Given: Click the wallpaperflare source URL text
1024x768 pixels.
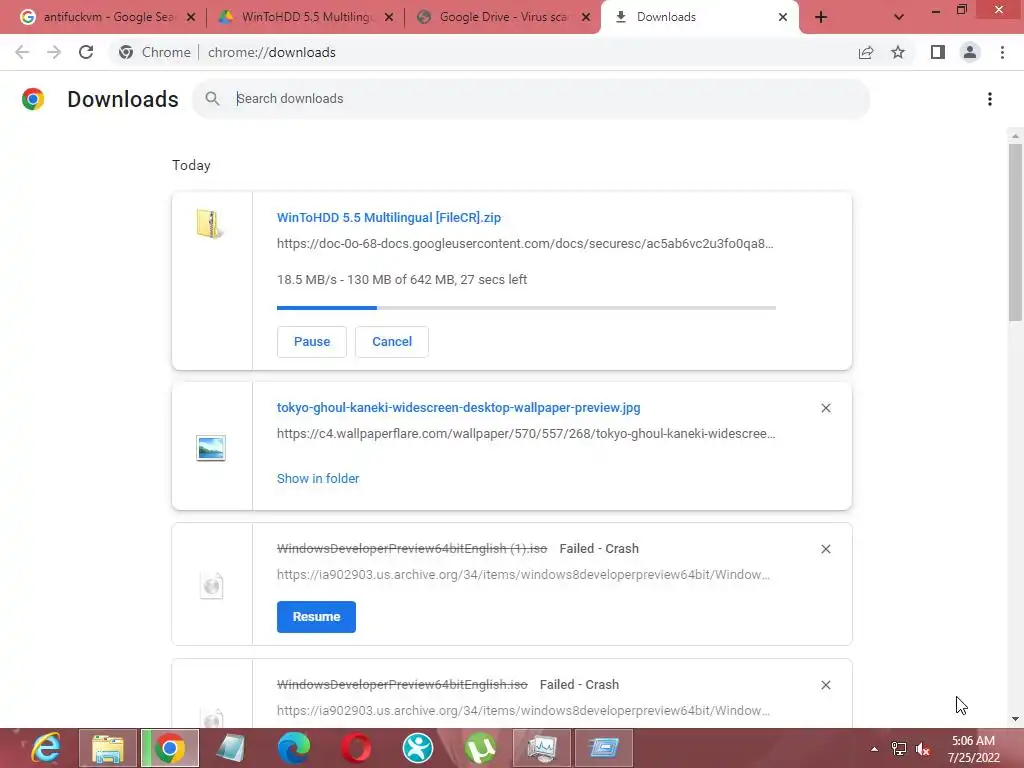Looking at the screenshot, I should click(x=526, y=434).
